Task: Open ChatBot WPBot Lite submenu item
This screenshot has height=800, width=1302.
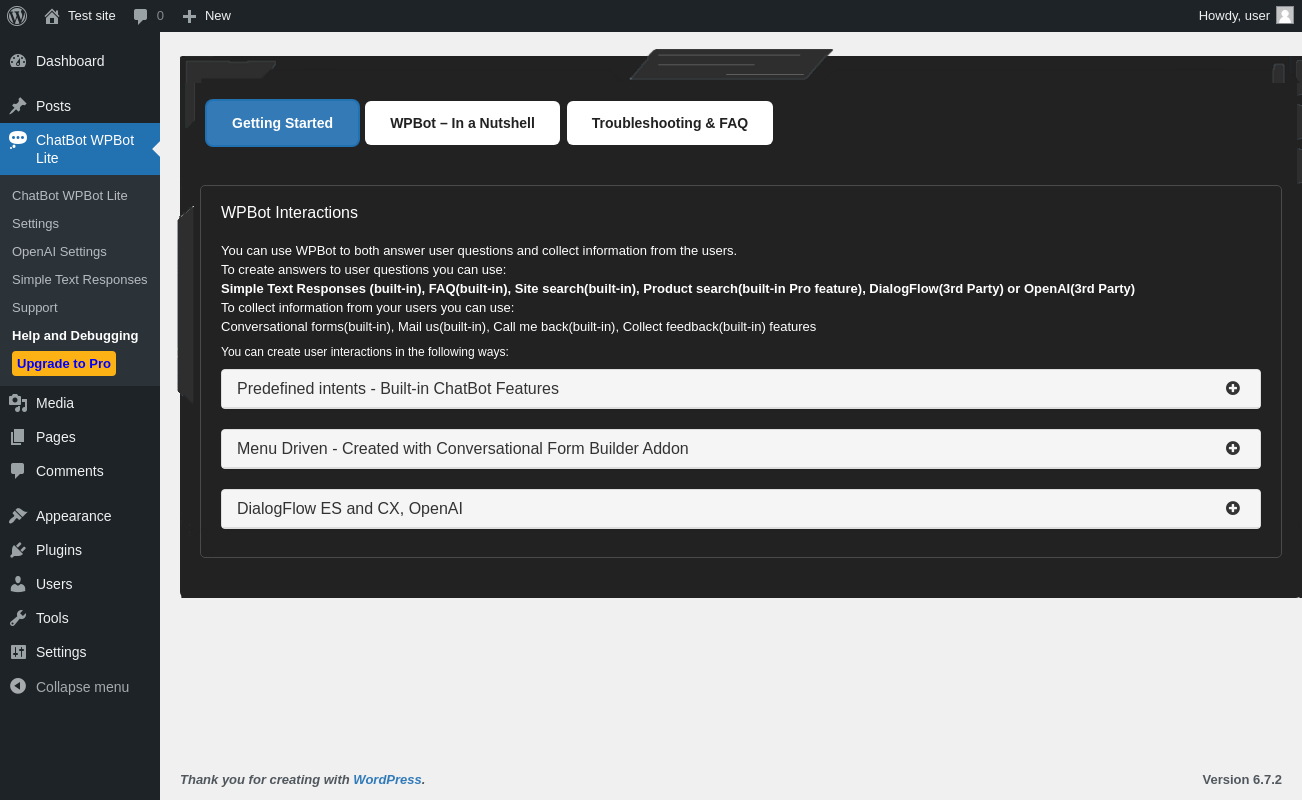Action: 70,196
